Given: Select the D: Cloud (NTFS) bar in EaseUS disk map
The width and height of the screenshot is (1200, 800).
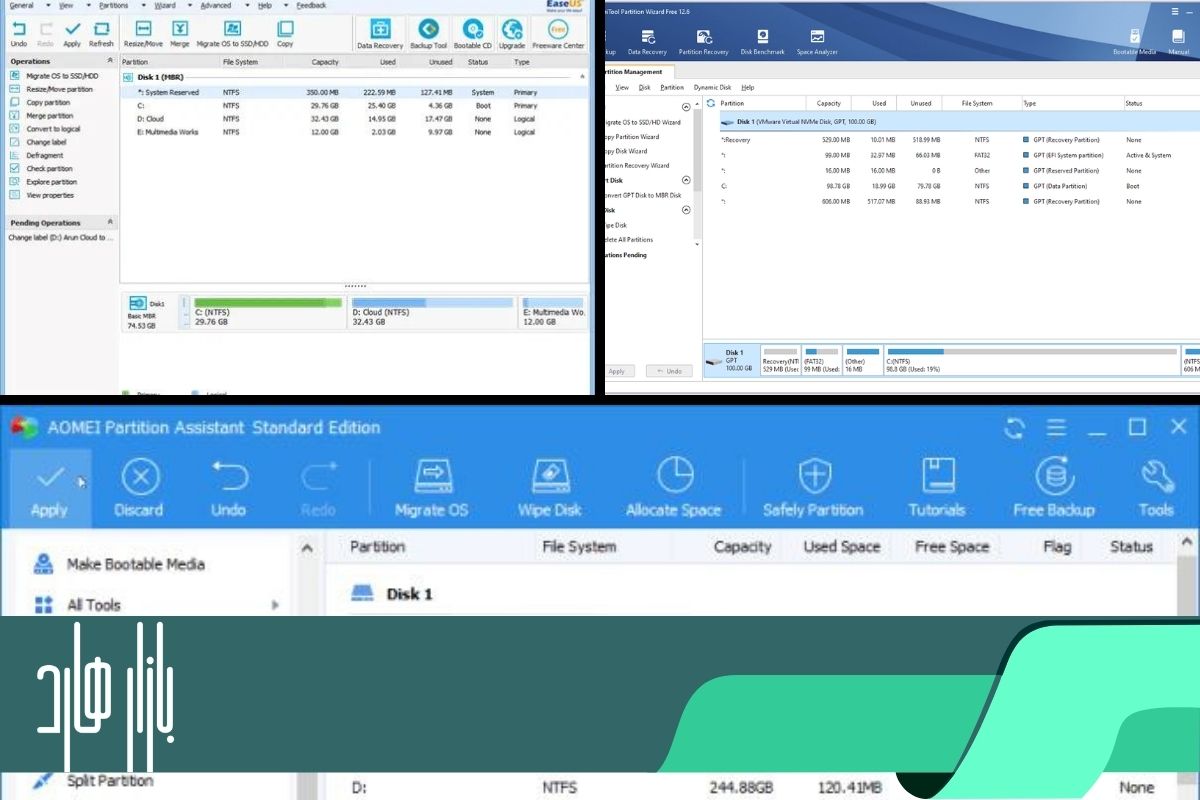Looking at the screenshot, I should coord(432,312).
